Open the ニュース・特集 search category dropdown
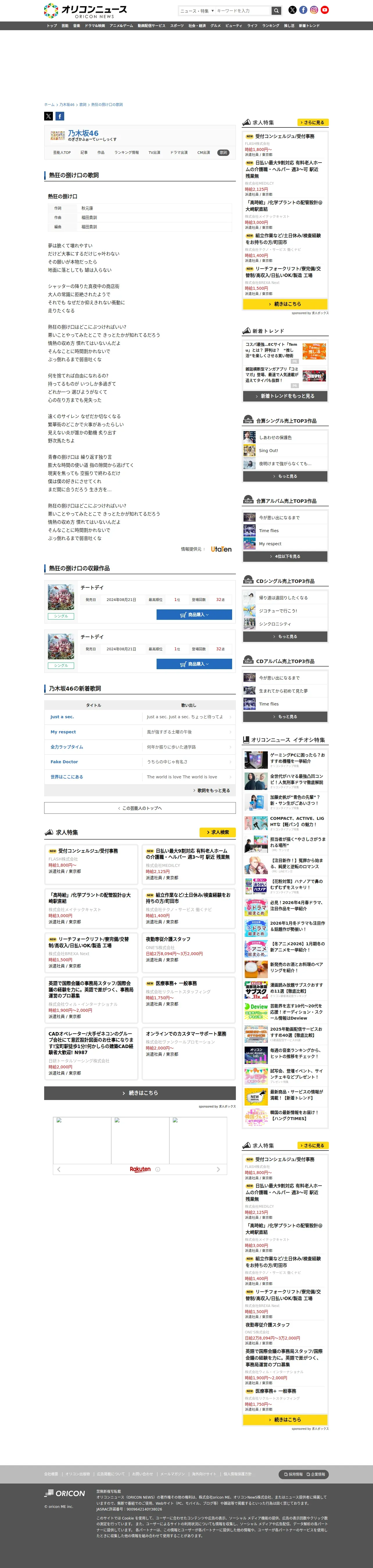 point(197,10)
